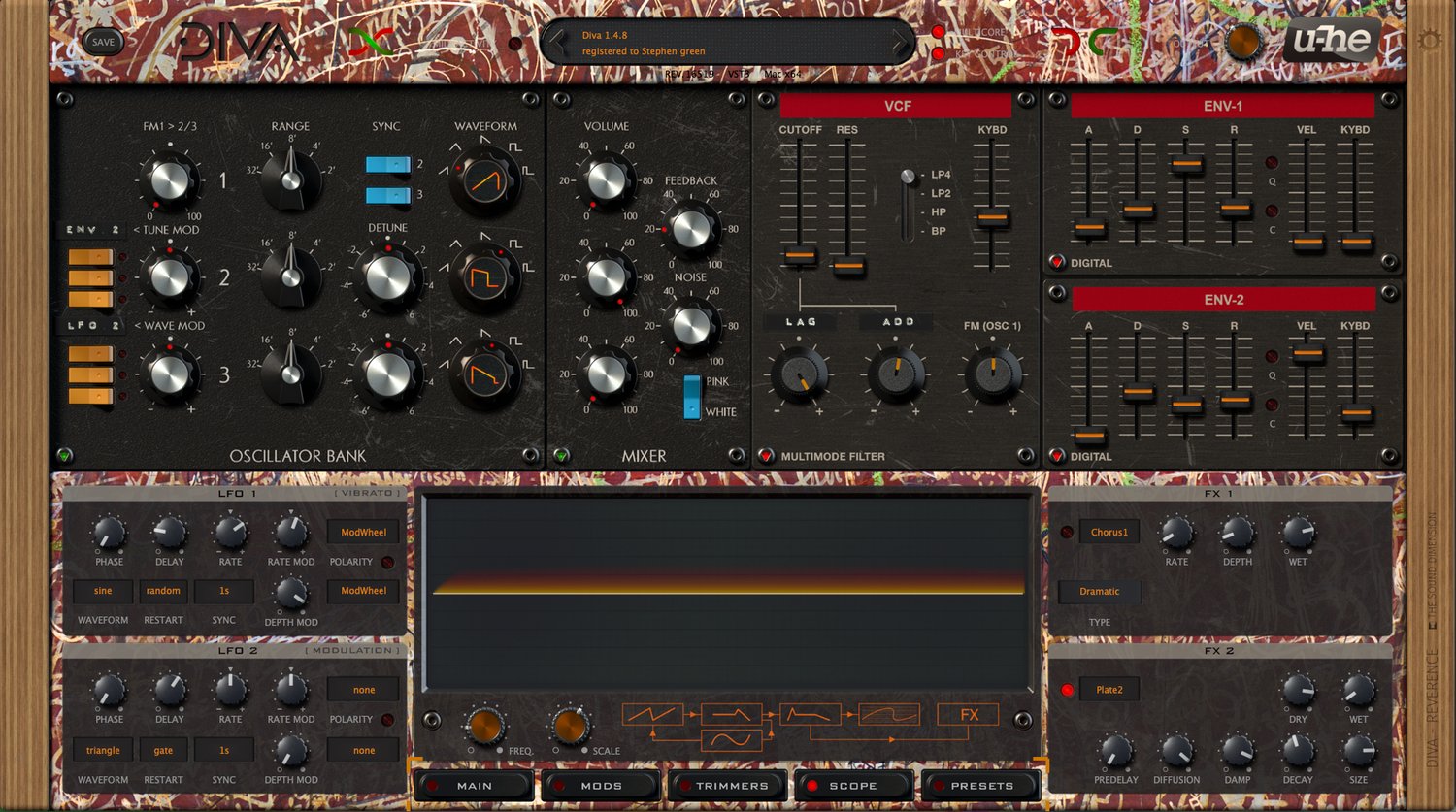Click the oscillator 1 waveform selector knob
This screenshot has width=1456, height=812.
(x=485, y=180)
